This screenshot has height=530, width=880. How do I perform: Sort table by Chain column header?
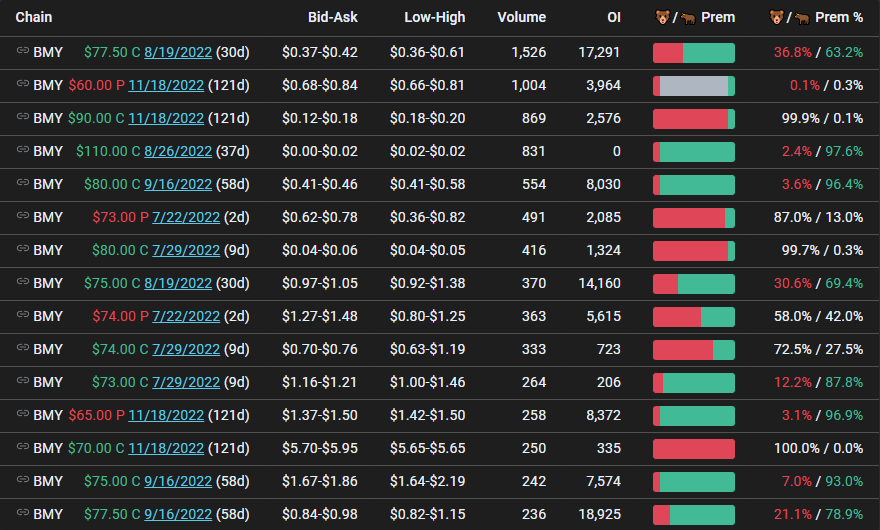pos(34,17)
